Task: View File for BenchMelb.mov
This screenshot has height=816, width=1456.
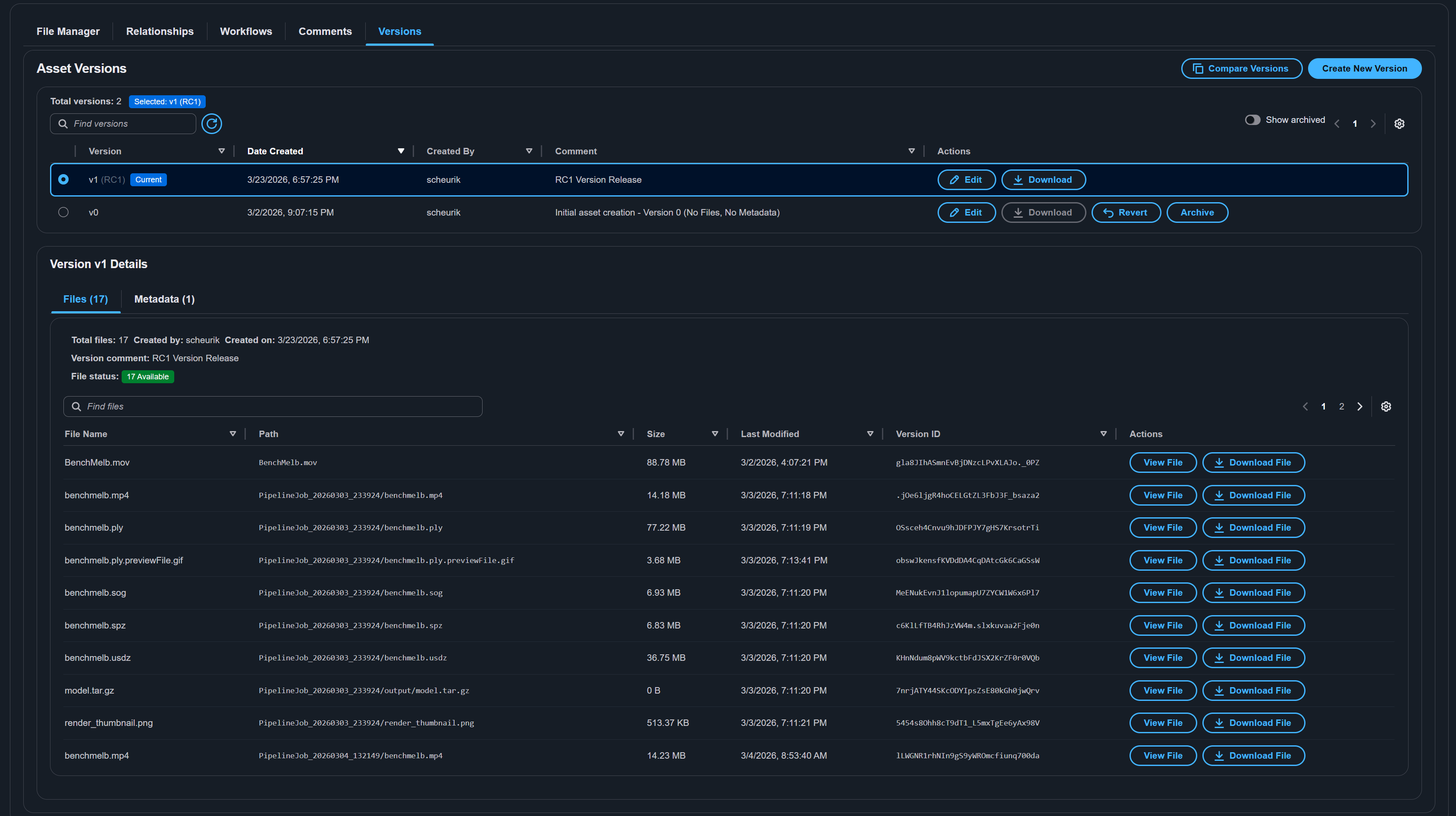Action: click(x=1163, y=462)
